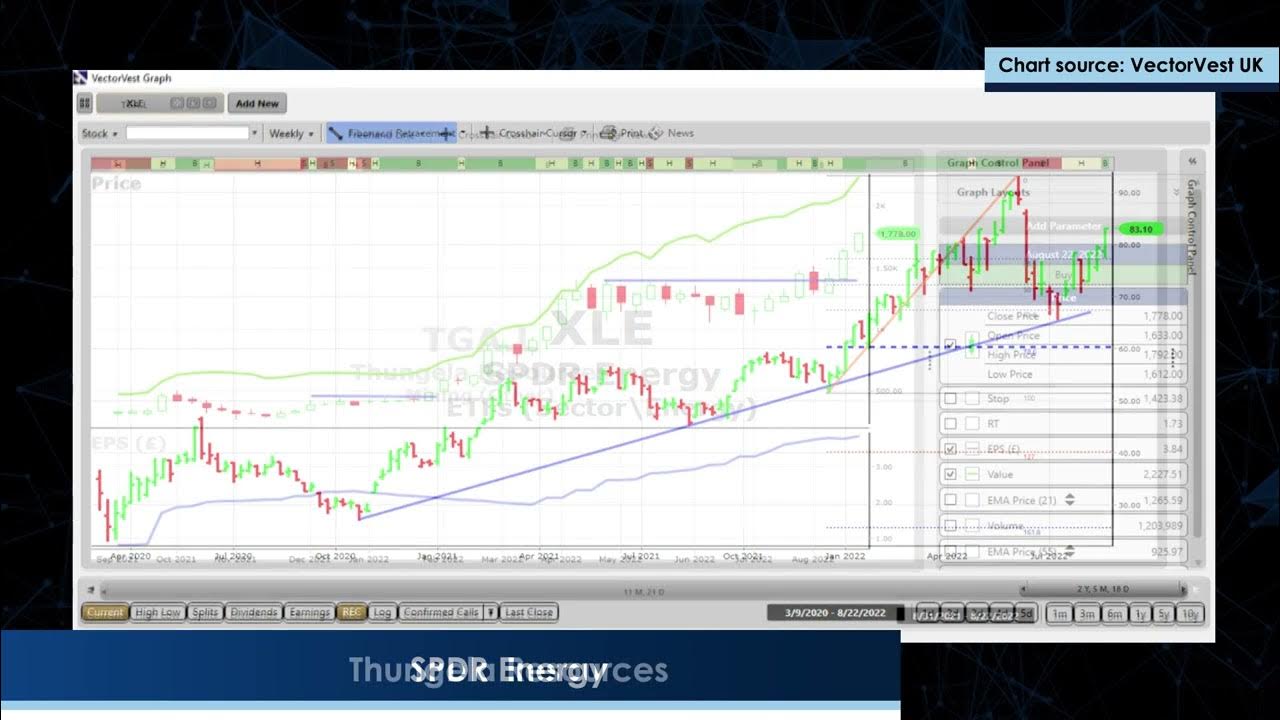Toggle the EPS (£) checkbox
The height and width of the screenshot is (720, 1280).
pyautogui.click(x=950, y=449)
